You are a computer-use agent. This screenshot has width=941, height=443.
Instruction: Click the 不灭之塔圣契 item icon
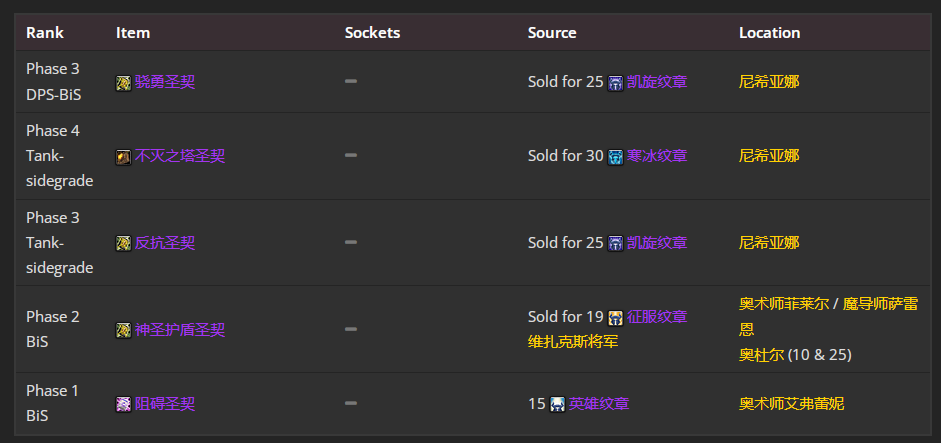tap(123, 156)
